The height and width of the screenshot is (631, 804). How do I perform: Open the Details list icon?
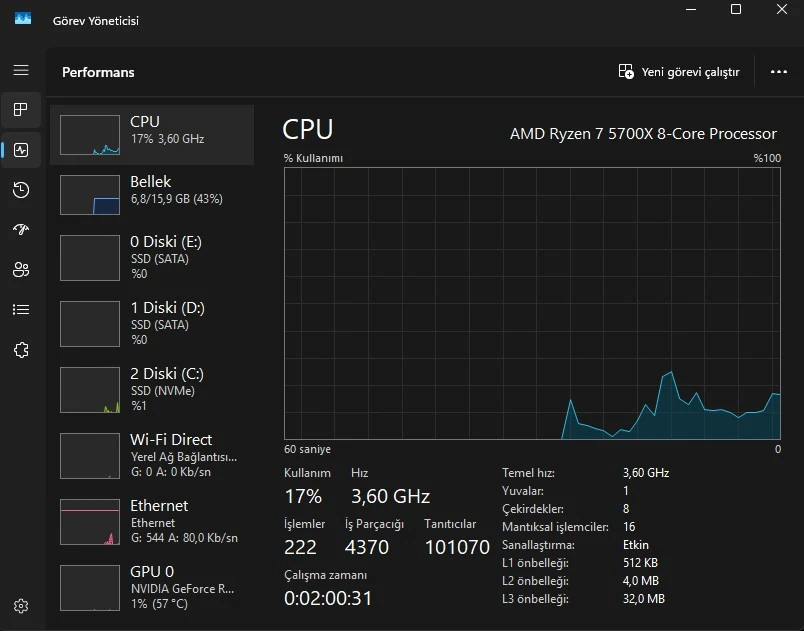pyautogui.click(x=21, y=310)
